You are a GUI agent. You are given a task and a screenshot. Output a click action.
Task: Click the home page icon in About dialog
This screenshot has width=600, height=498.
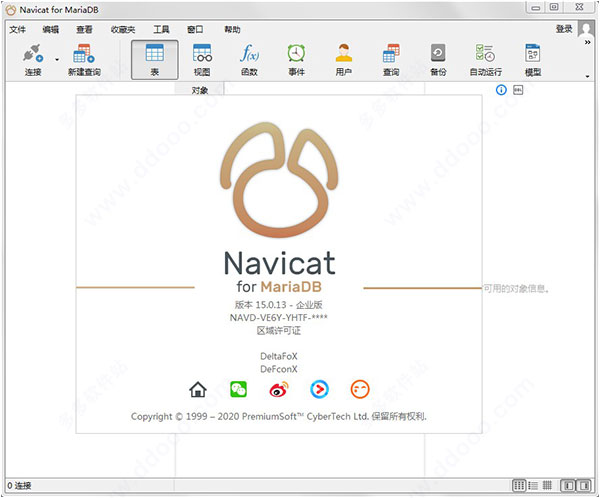coord(198,390)
